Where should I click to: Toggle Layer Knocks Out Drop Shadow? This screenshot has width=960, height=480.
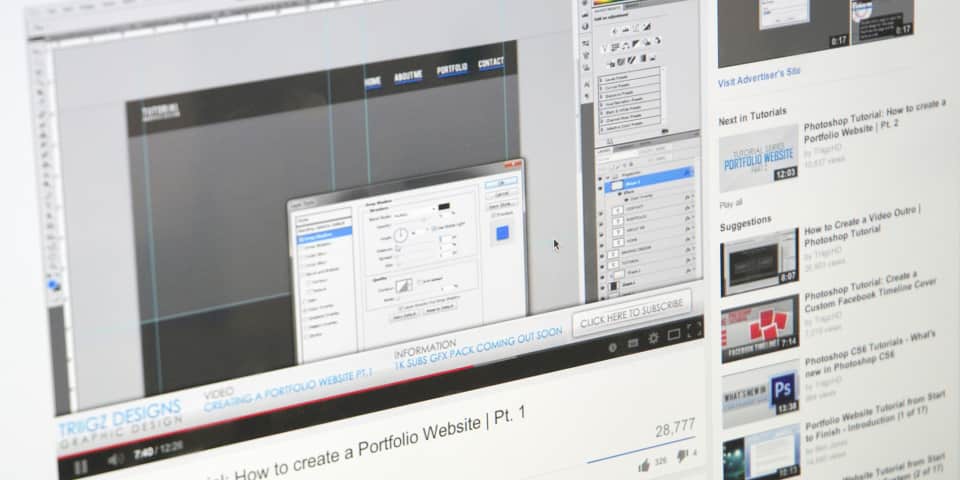coord(400,307)
